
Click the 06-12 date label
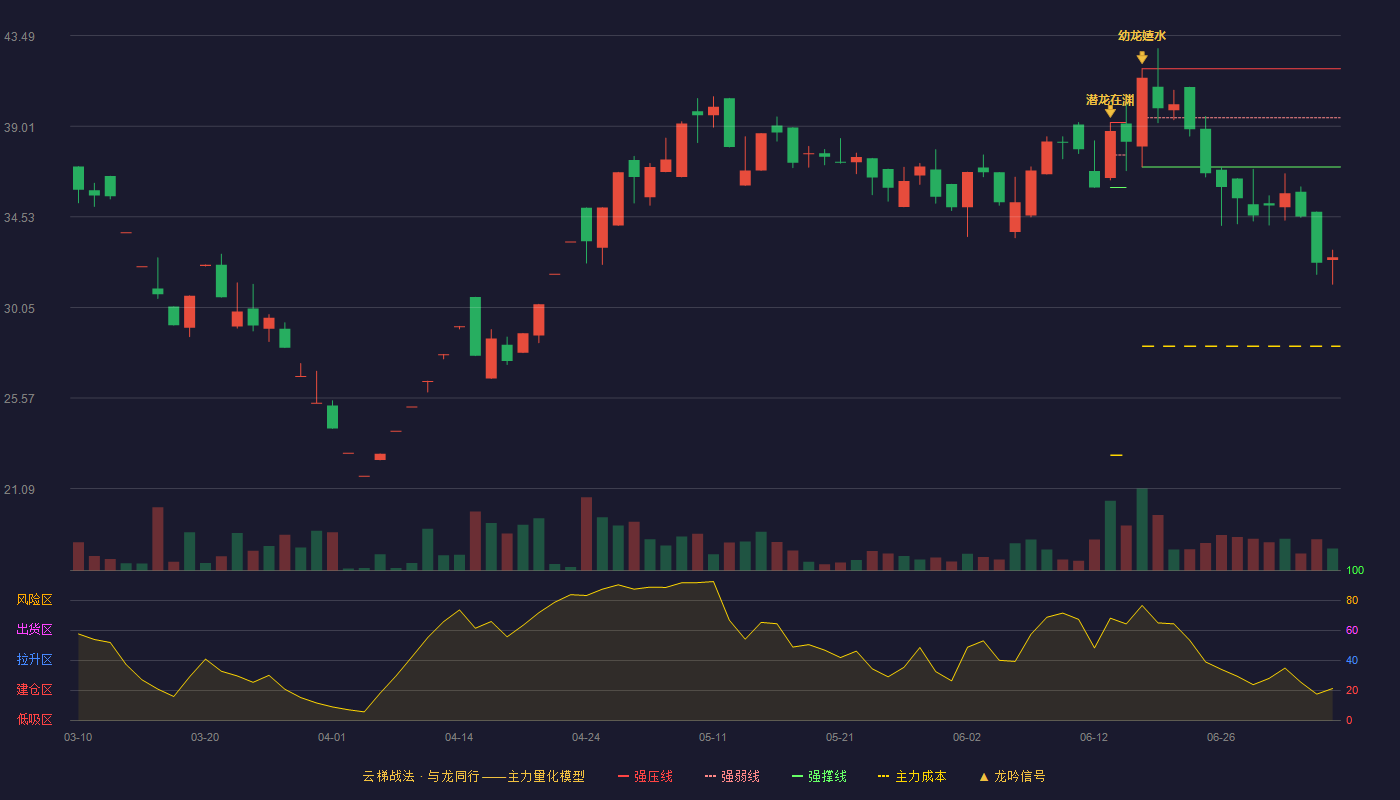point(1094,737)
